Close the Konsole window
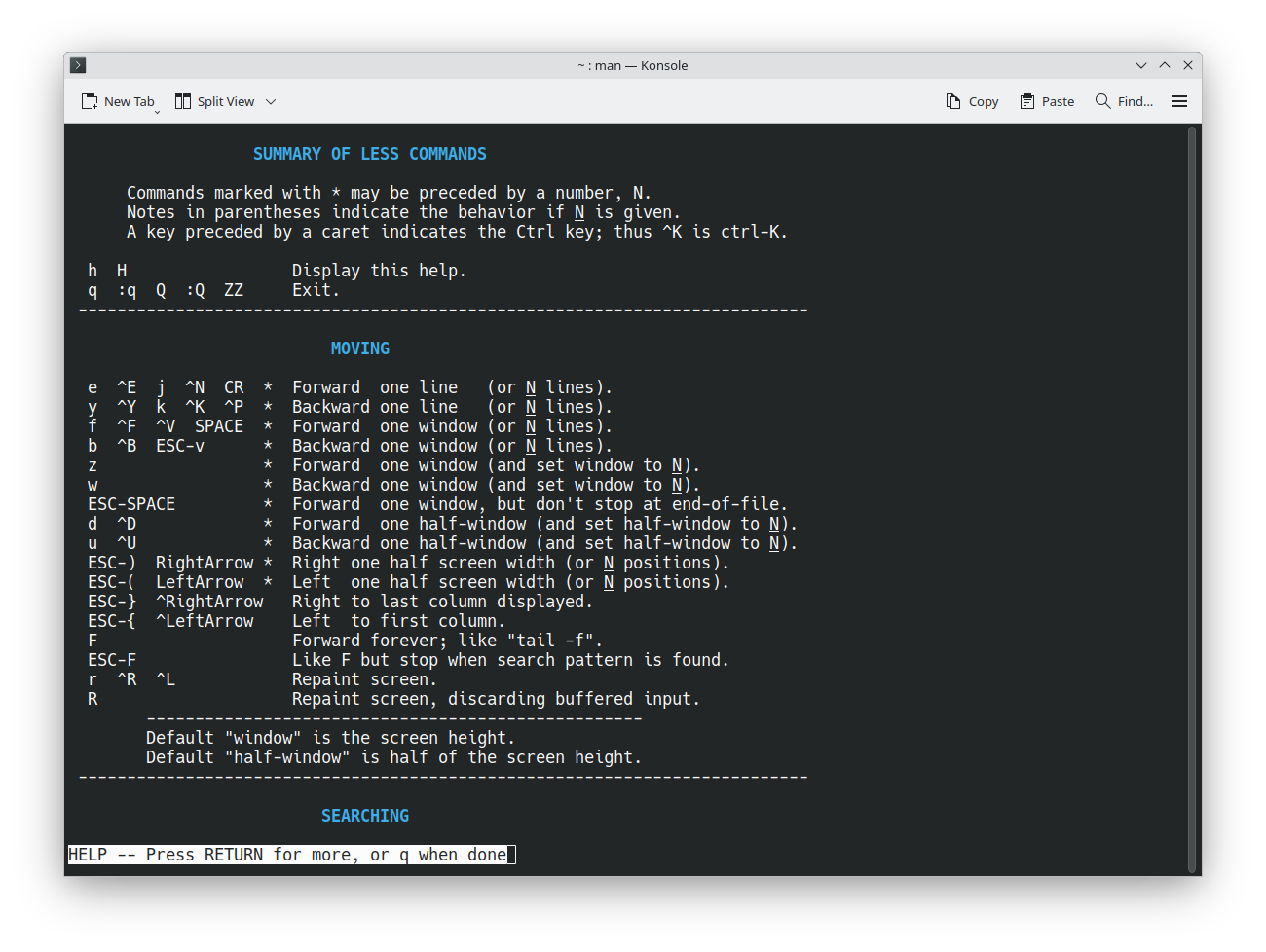The height and width of the screenshot is (952, 1266). coord(1188,65)
